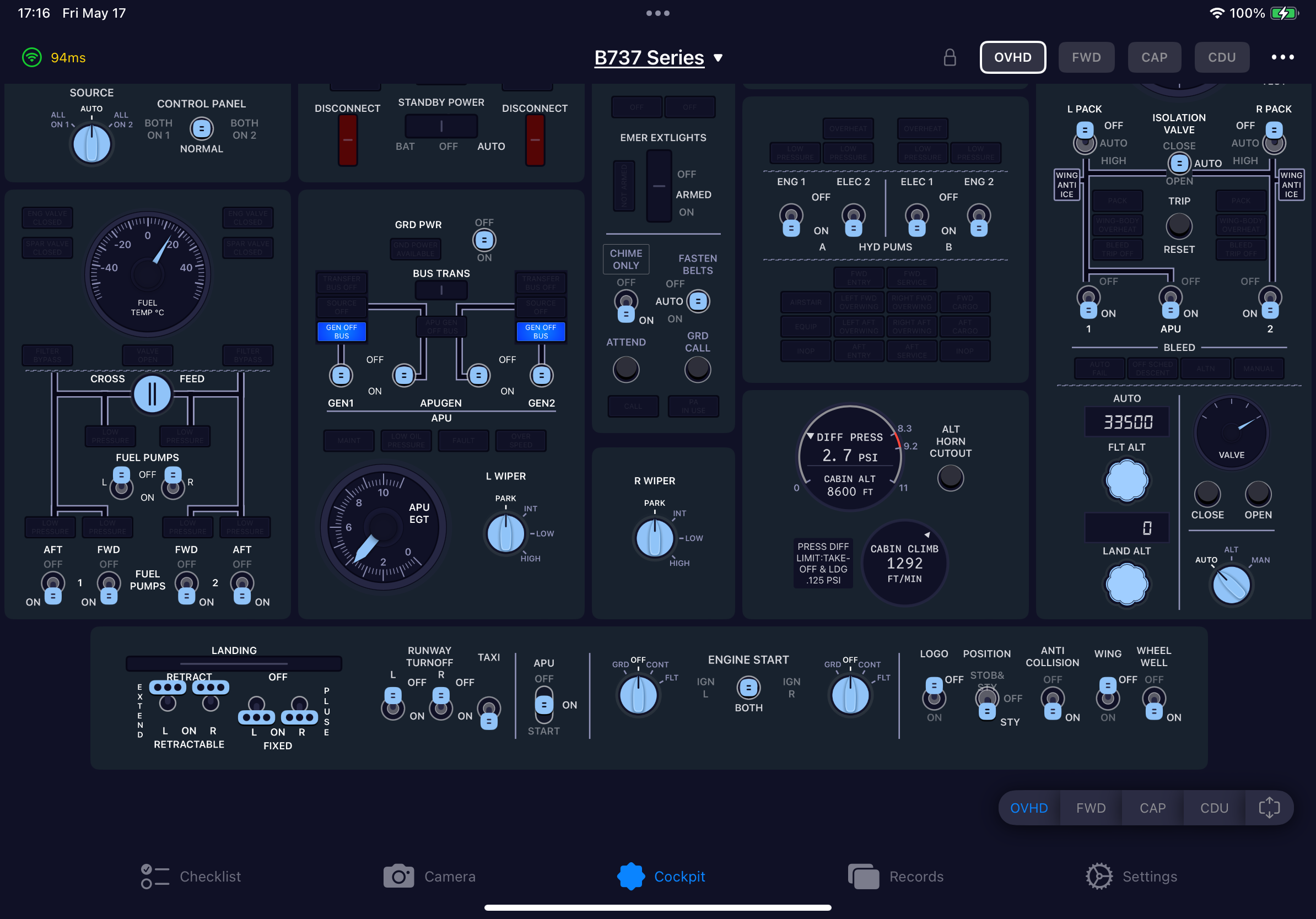Viewport: 1316px width, 919px height.
Task: Toggle the ENG 2 hydraulic pump switch
Action: [x=979, y=220]
